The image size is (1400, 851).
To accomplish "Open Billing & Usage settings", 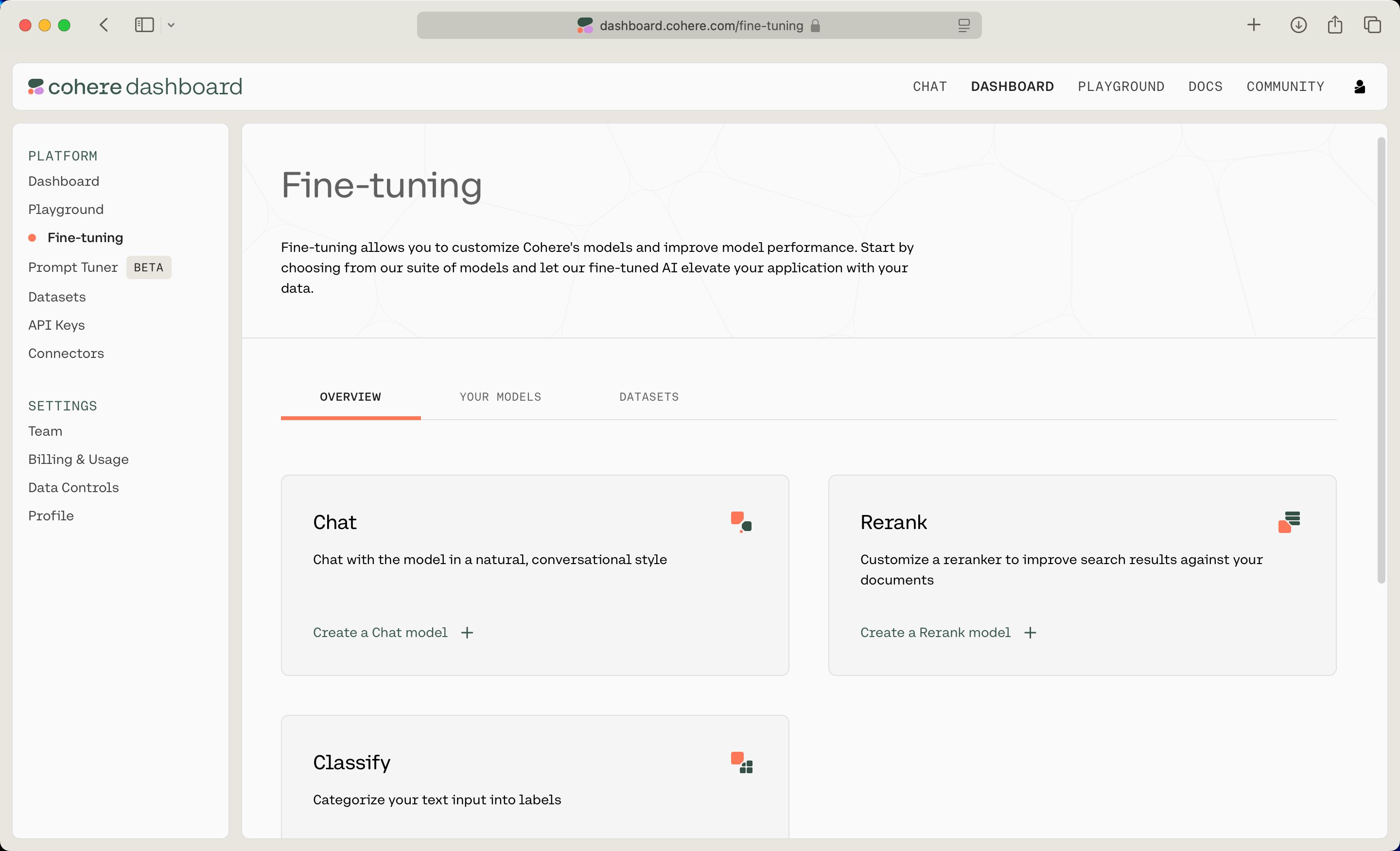I will [x=78, y=459].
